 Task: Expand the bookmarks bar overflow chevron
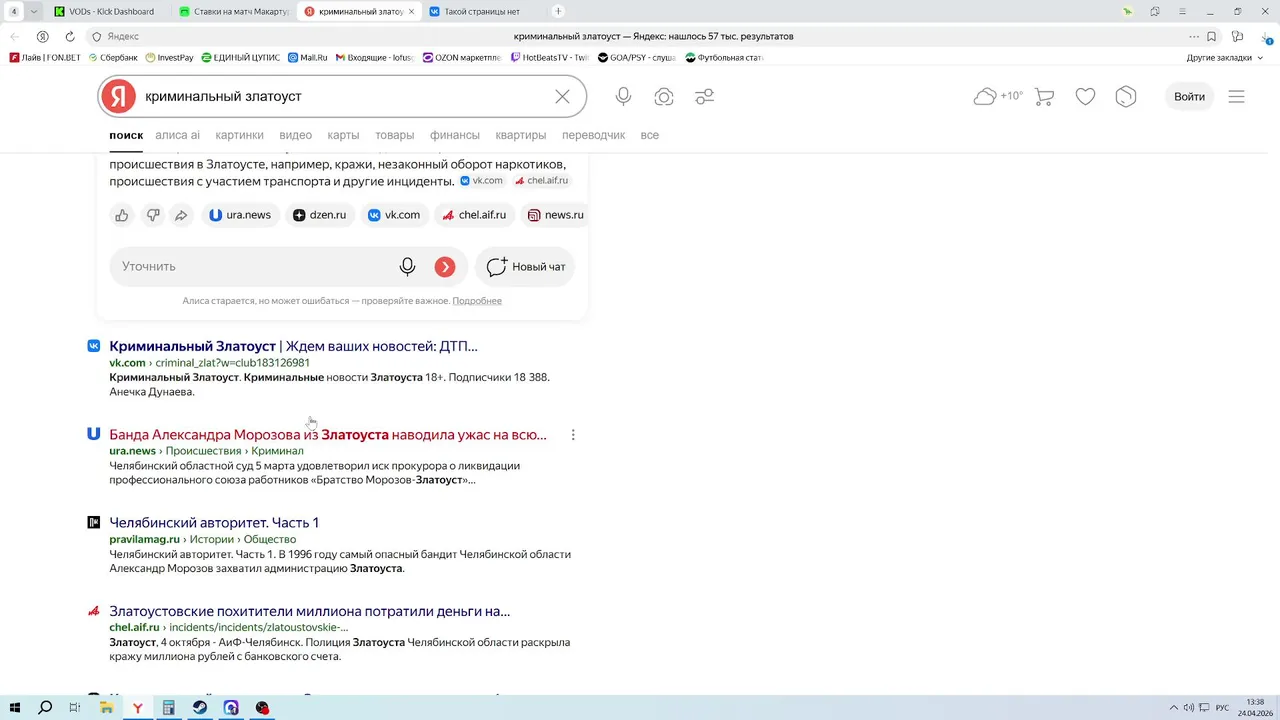coord(1261,58)
